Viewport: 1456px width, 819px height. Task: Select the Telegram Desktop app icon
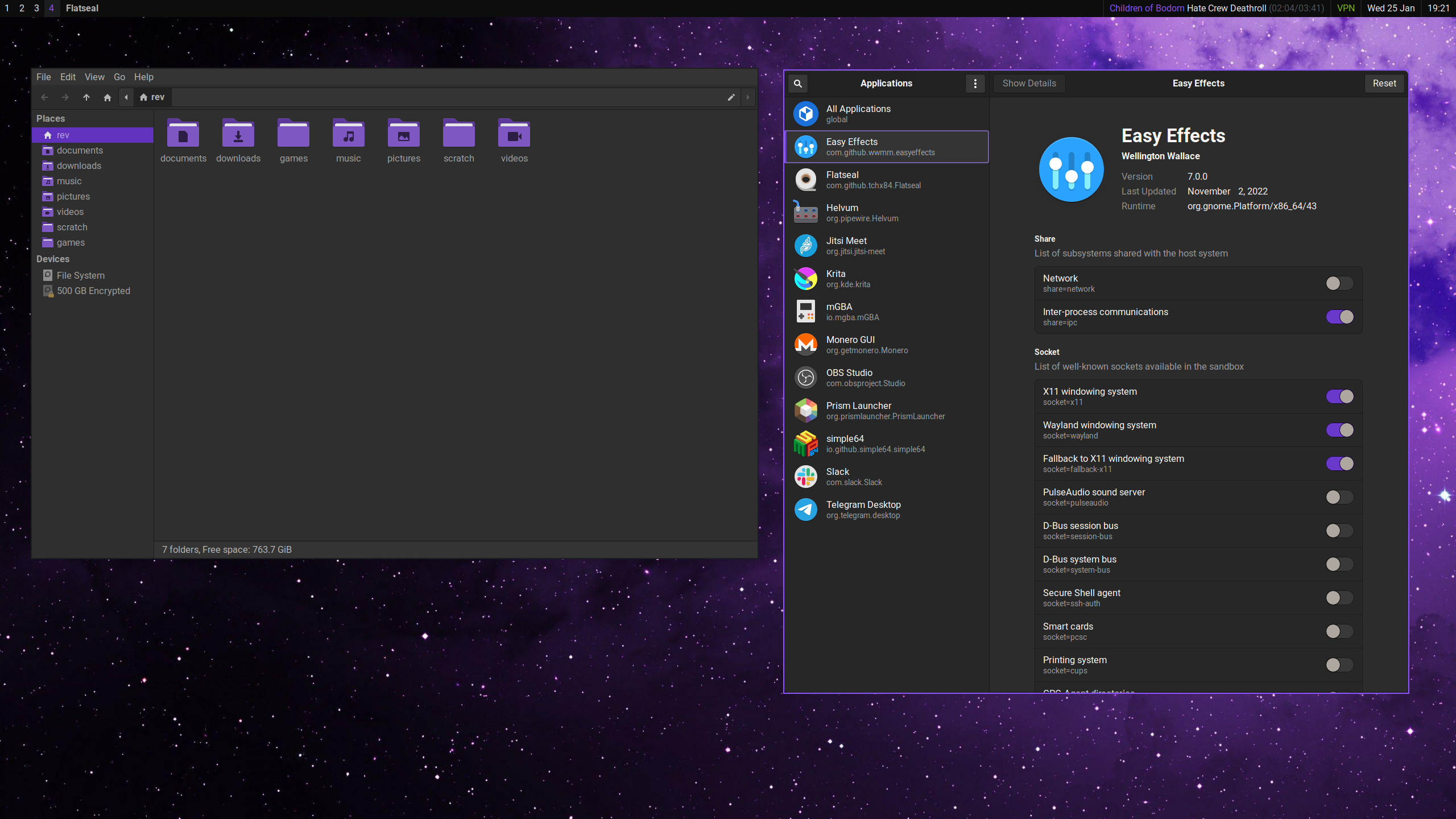pyautogui.click(x=806, y=510)
